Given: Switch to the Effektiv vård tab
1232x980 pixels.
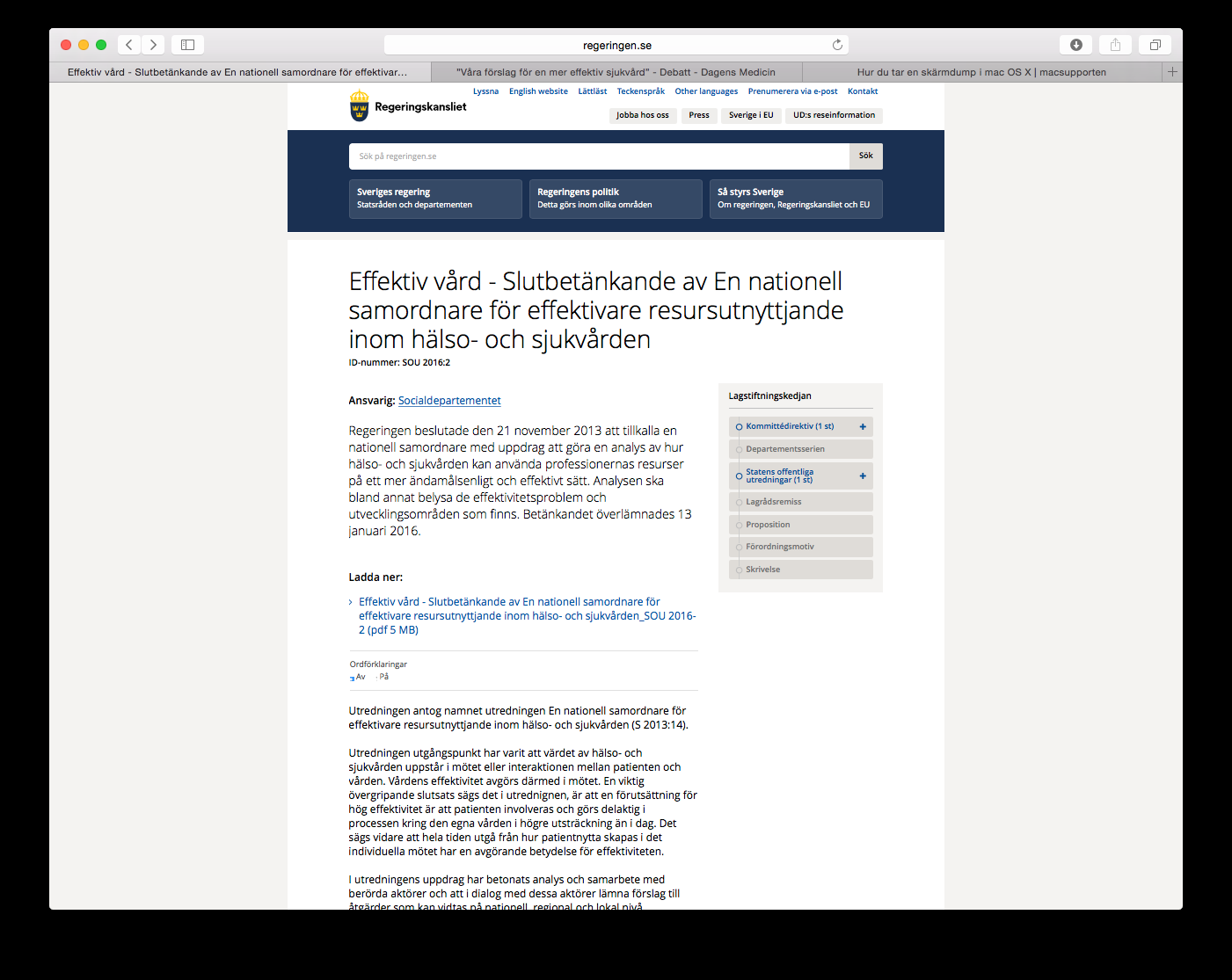Looking at the screenshot, I should click(240, 72).
